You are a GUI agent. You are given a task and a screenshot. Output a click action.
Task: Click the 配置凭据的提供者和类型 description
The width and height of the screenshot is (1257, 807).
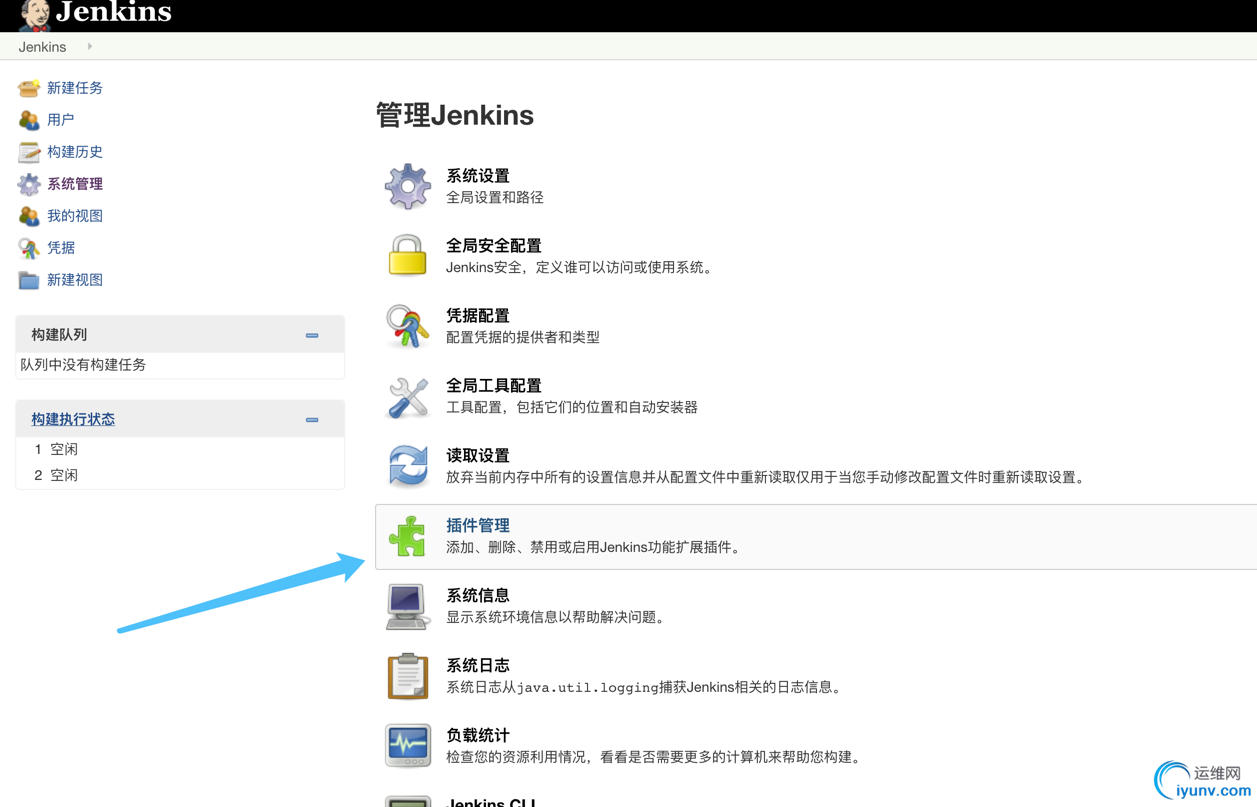pyautogui.click(x=523, y=338)
